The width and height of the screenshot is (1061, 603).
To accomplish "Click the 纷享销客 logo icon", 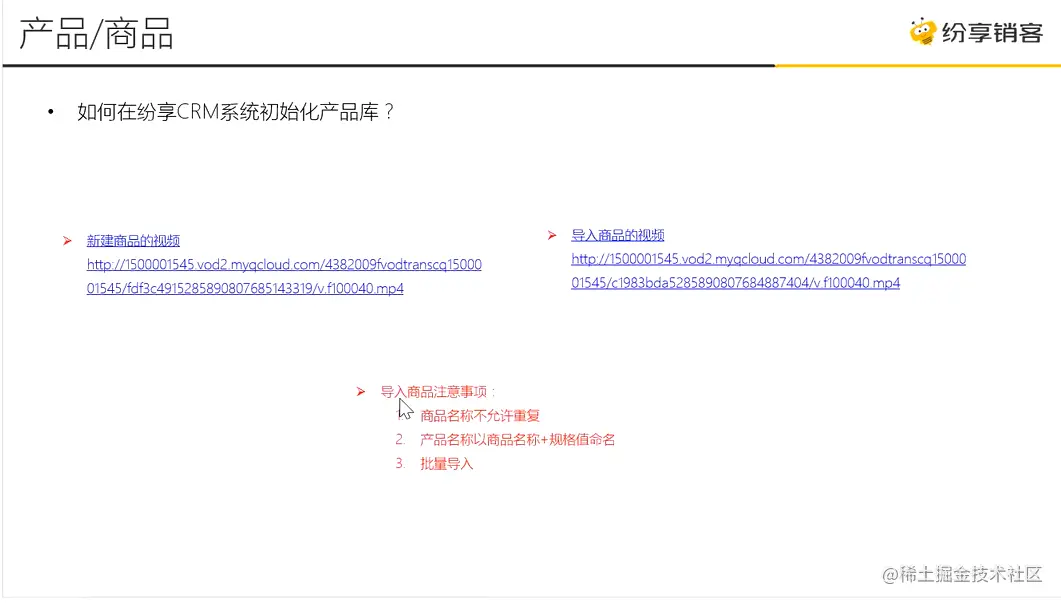I will pos(922,32).
